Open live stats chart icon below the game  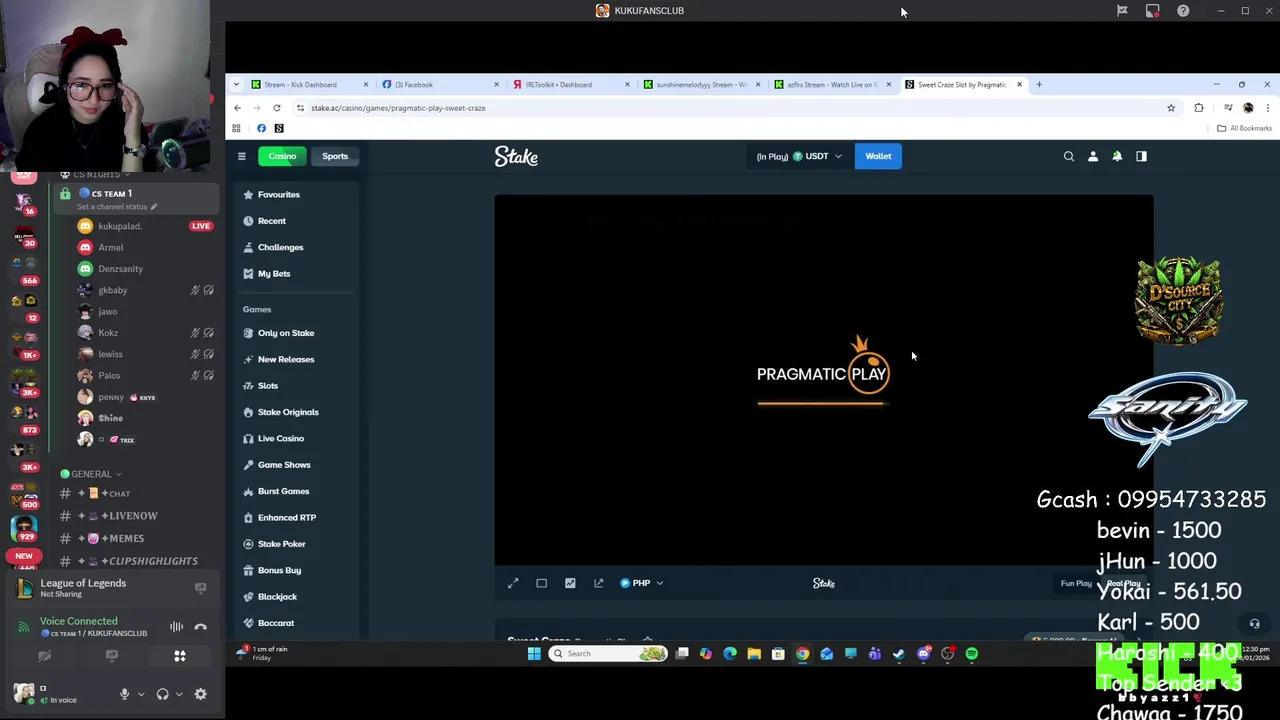pyautogui.click(x=570, y=583)
